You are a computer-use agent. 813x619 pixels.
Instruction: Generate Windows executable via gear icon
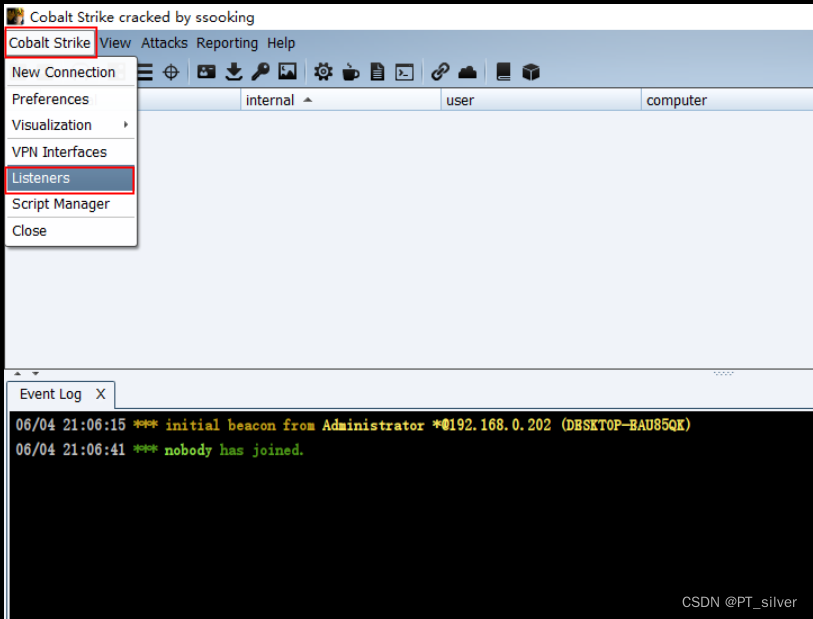[323, 72]
